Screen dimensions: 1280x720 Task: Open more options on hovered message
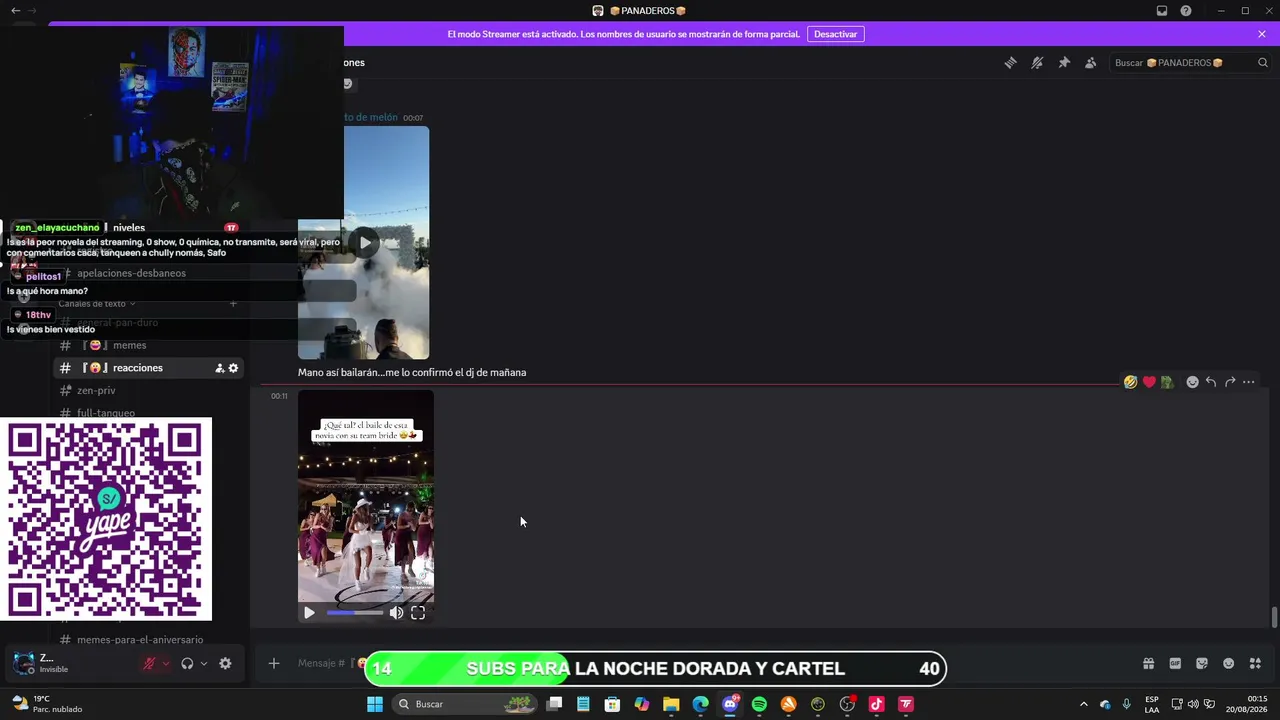1249,382
